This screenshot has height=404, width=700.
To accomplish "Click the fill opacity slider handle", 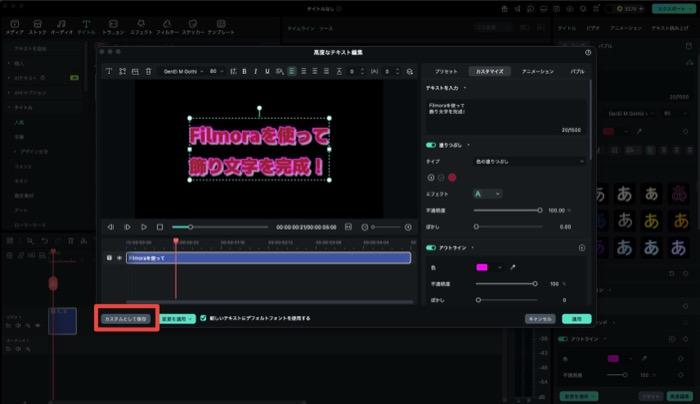I will (x=540, y=210).
